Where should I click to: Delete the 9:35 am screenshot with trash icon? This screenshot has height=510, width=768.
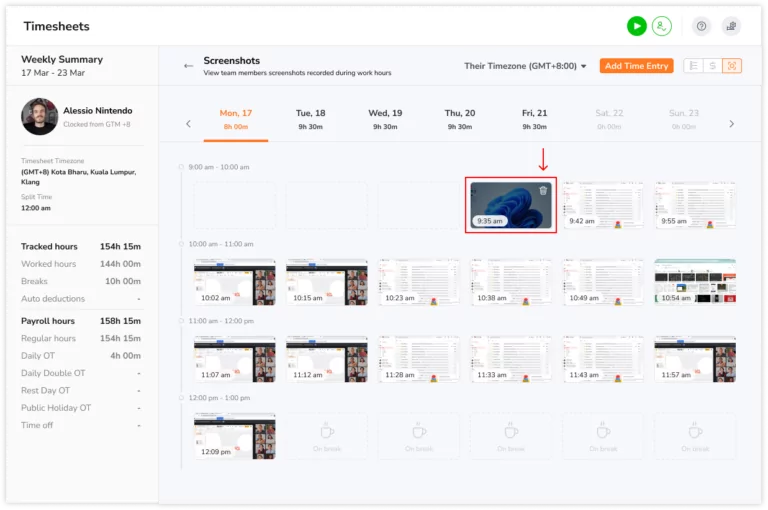tap(543, 191)
